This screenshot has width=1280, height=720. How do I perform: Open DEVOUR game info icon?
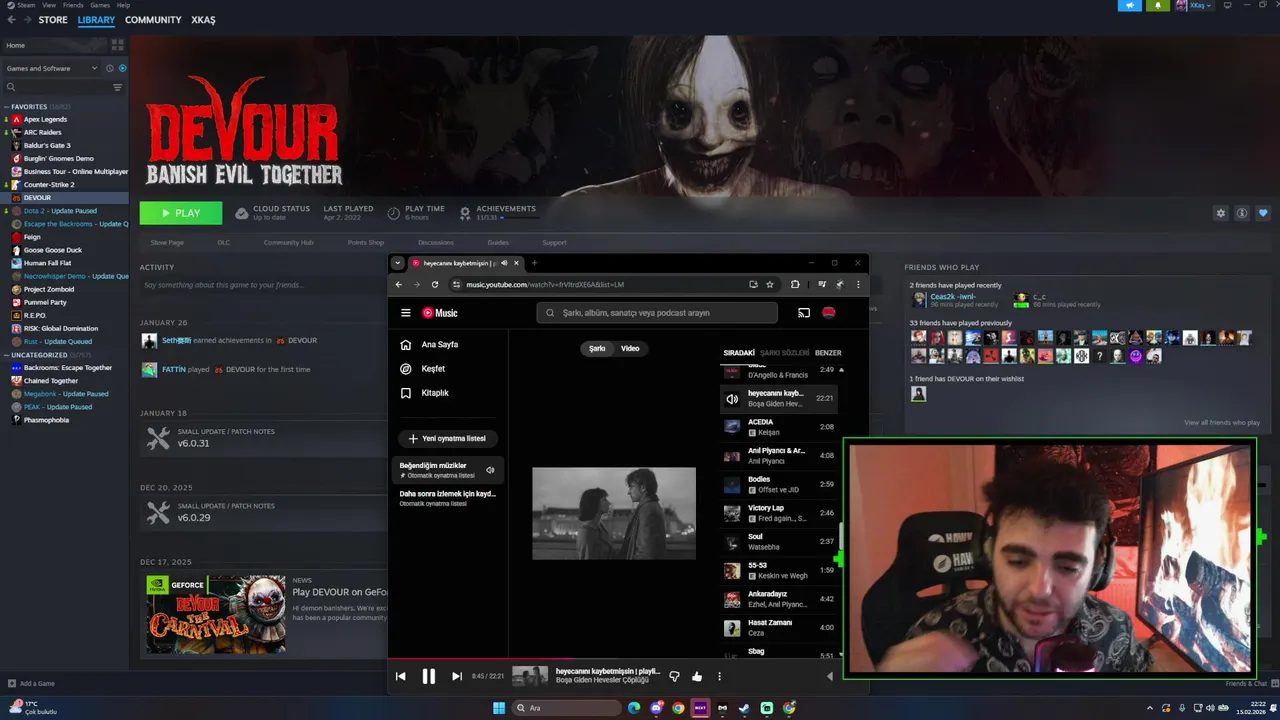[1242, 213]
